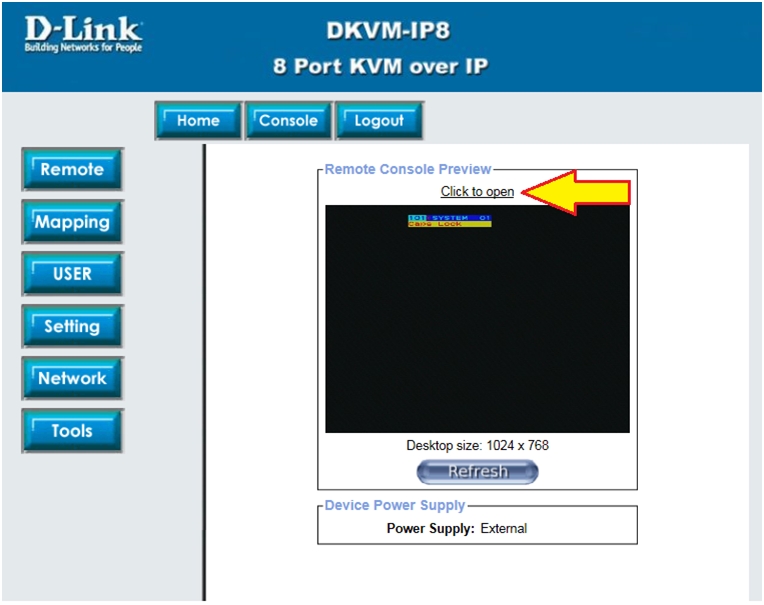Open the Remote sidebar section
The width and height of the screenshot is (764, 605).
[72, 170]
